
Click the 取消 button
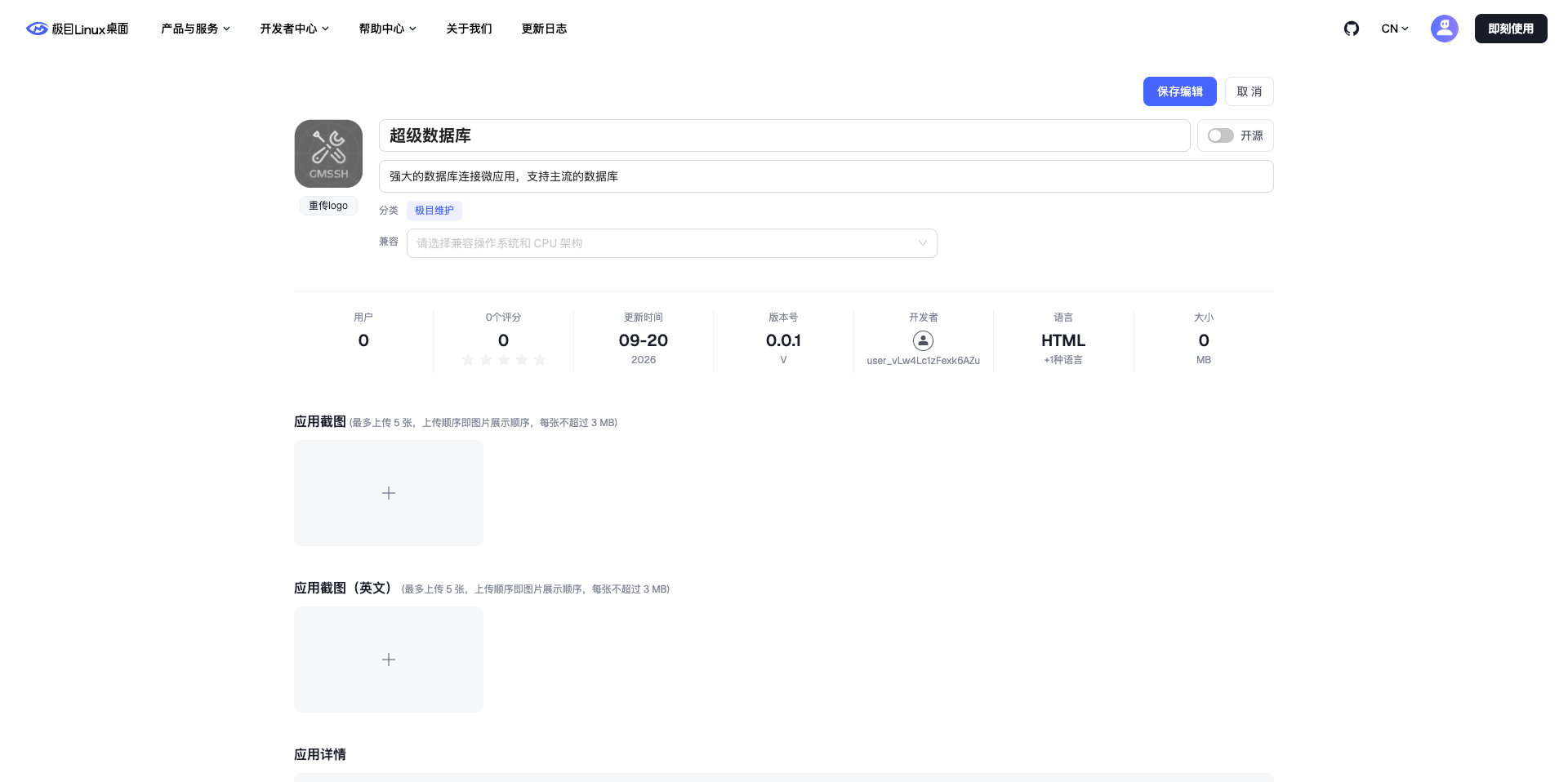pyautogui.click(x=1249, y=91)
